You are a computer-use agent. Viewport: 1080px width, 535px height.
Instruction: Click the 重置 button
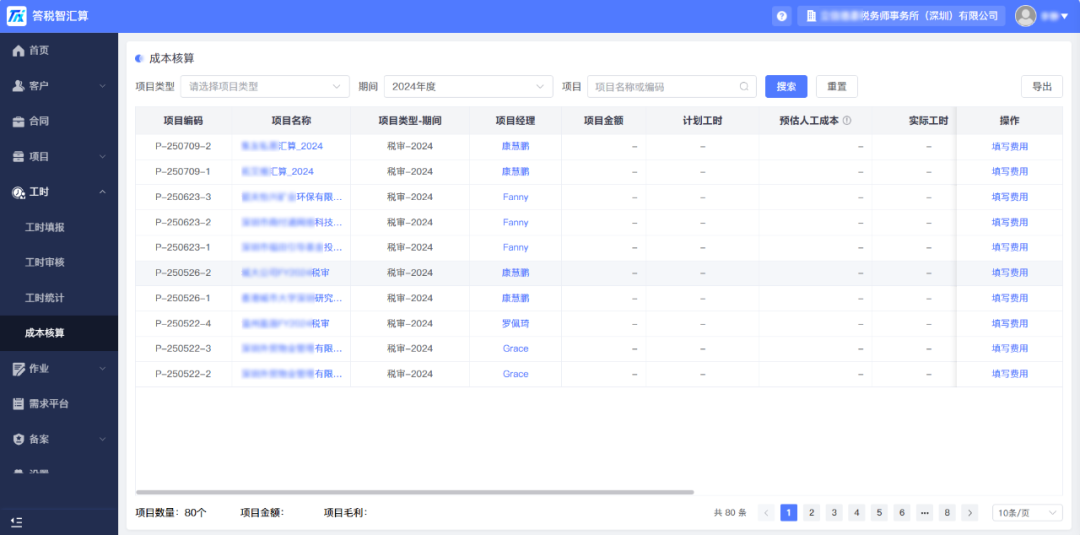coord(837,87)
